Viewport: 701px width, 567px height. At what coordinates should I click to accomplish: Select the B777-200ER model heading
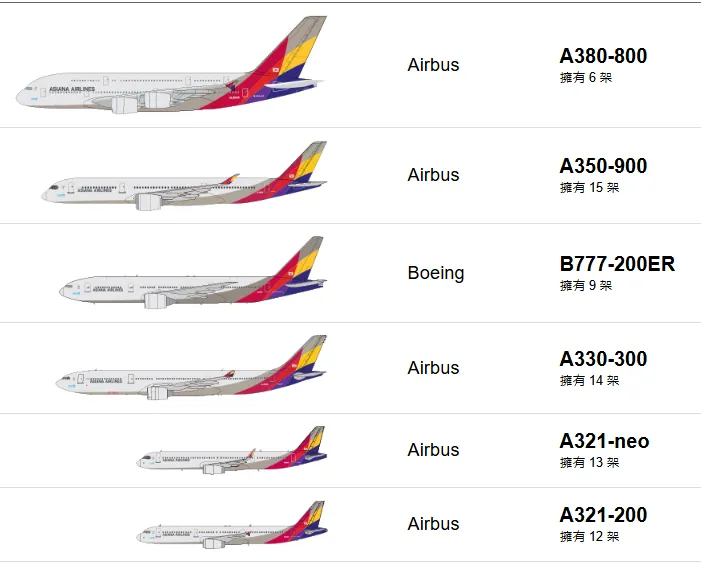click(617, 264)
